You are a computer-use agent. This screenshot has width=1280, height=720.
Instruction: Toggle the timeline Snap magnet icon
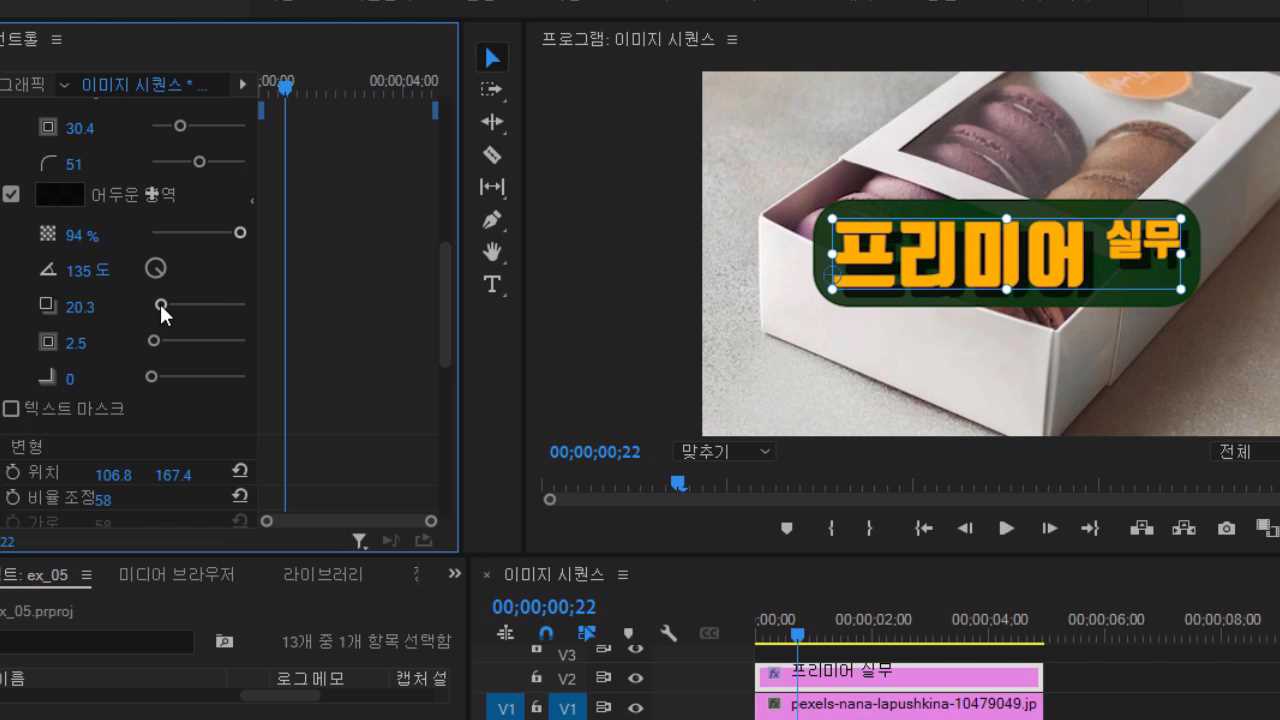point(546,633)
